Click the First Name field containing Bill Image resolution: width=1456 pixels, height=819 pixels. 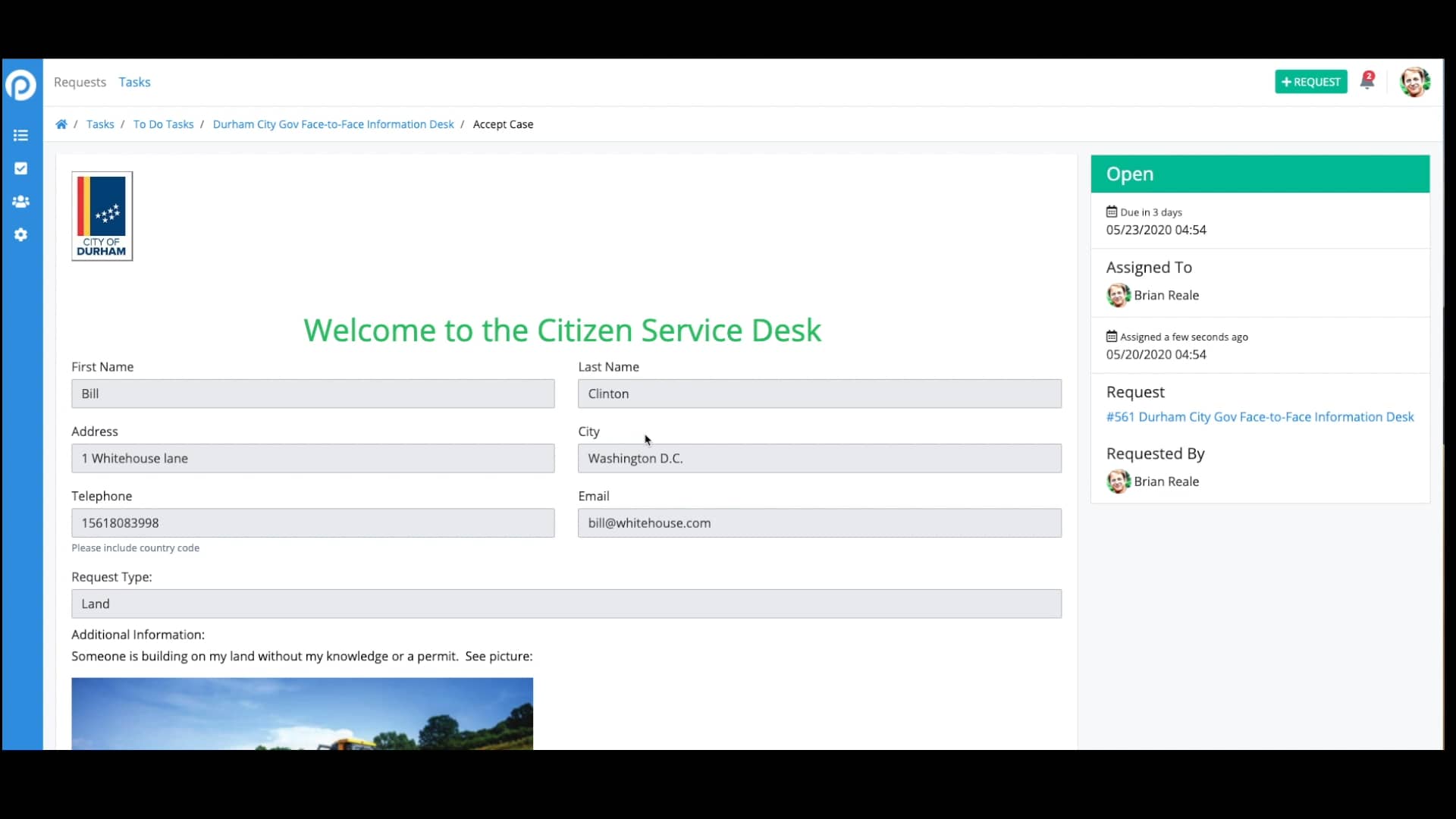click(x=312, y=393)
